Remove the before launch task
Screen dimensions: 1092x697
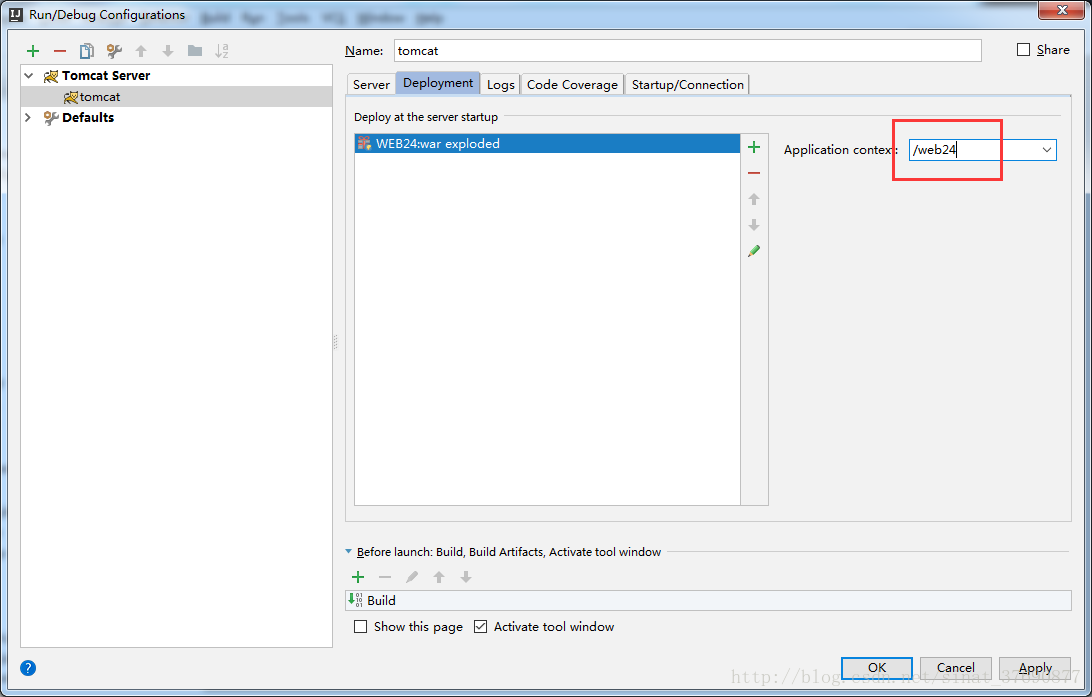pos(385,577)
